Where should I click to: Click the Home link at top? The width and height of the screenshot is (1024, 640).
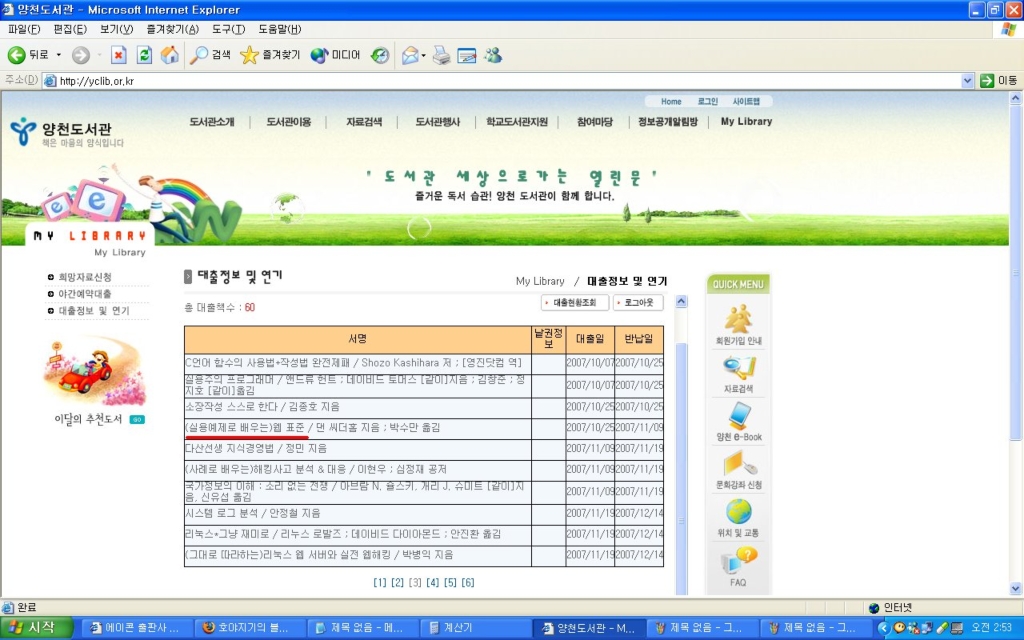click(671, 101)
